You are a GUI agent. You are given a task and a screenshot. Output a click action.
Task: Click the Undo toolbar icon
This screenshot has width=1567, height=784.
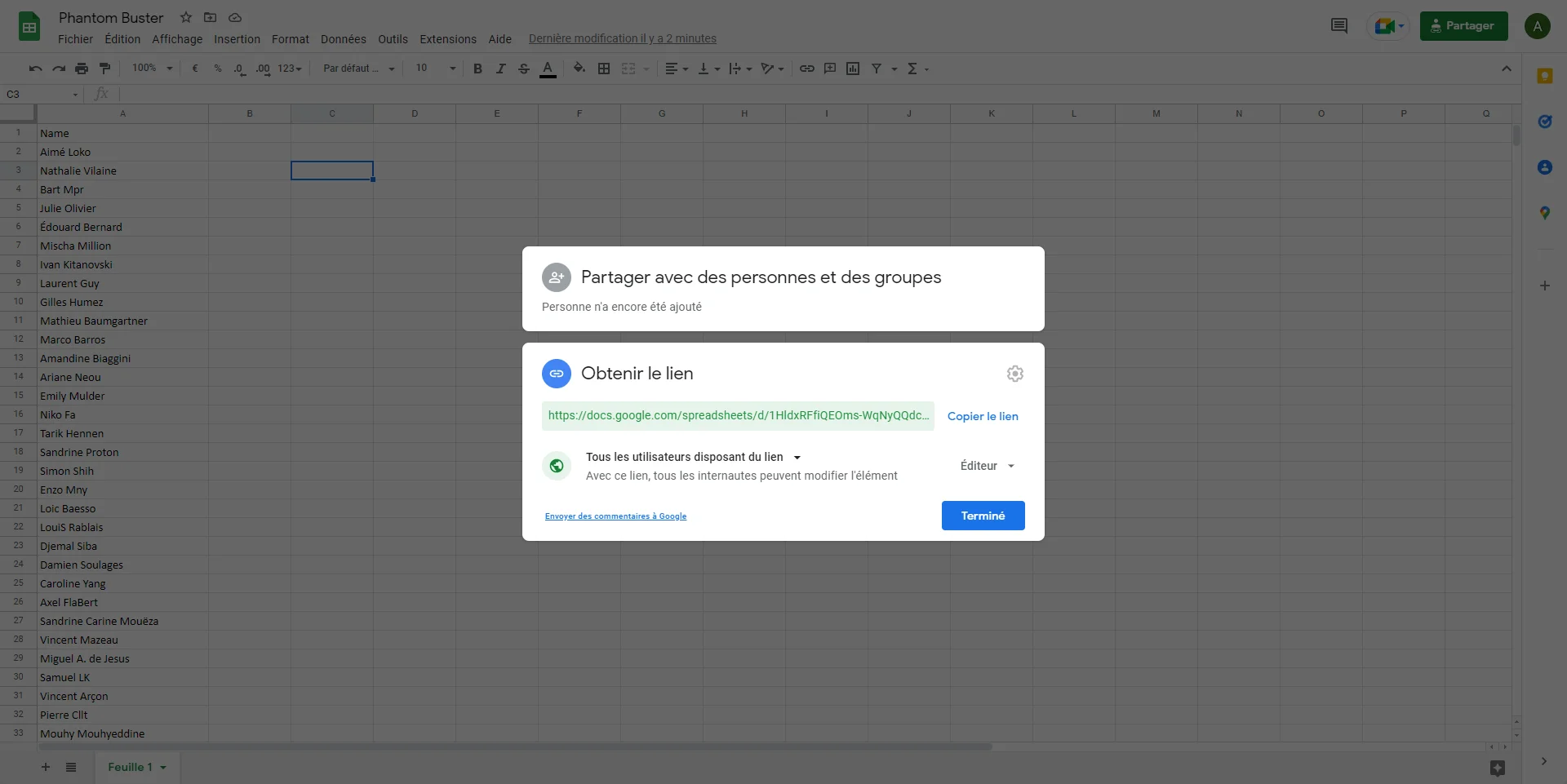coord(35,69)
